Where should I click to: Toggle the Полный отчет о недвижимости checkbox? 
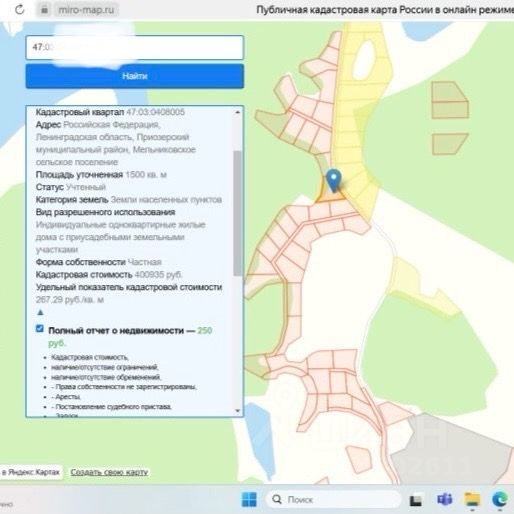point(40,329)
